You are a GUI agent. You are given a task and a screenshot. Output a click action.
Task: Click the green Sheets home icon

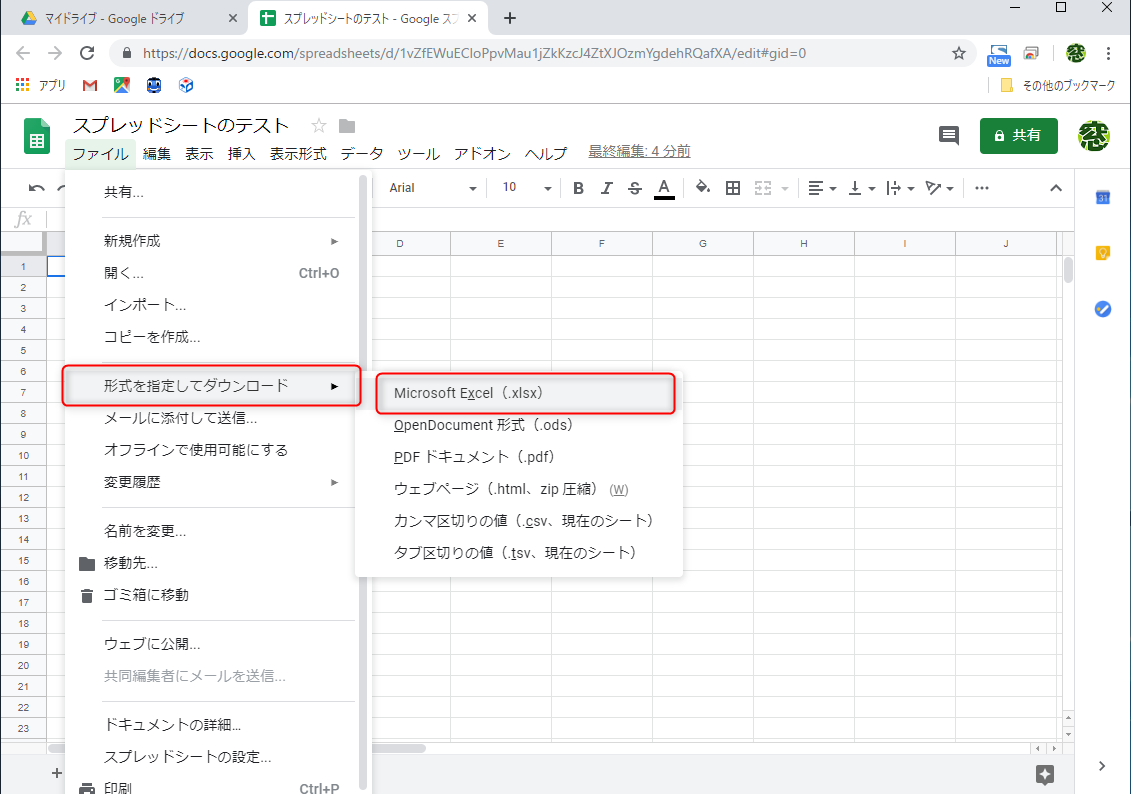(x=36, y=136)
